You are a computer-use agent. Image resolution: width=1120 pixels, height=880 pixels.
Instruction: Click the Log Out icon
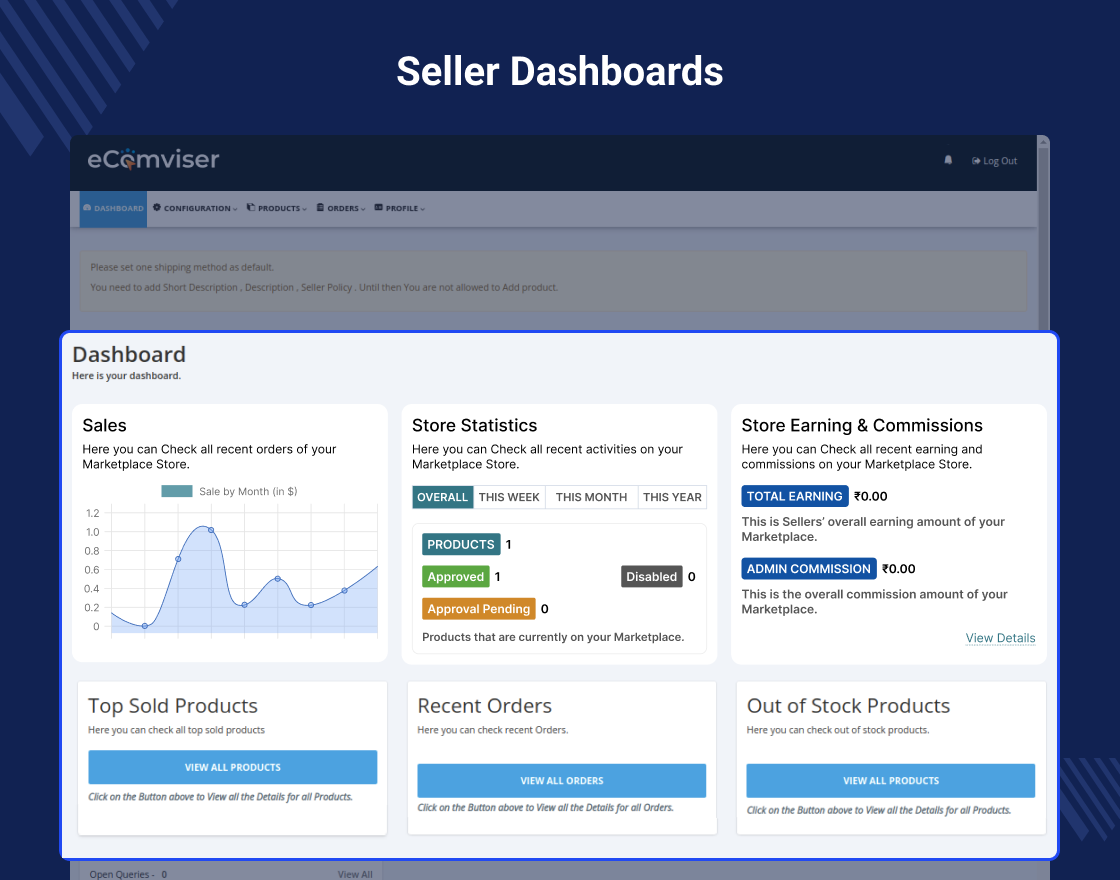976,161
